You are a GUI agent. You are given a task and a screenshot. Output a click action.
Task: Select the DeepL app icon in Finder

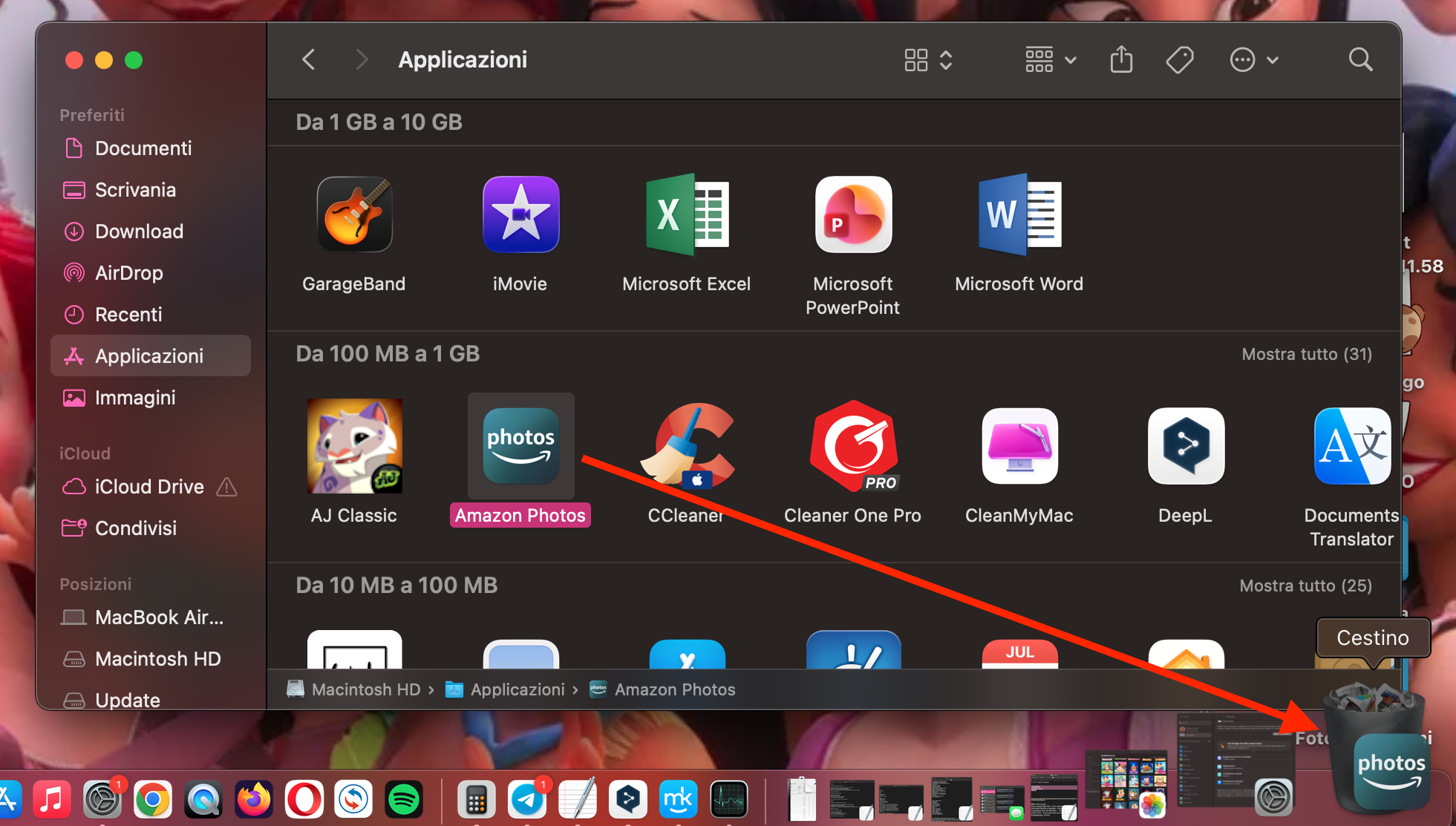click(x=1186, y=446)
